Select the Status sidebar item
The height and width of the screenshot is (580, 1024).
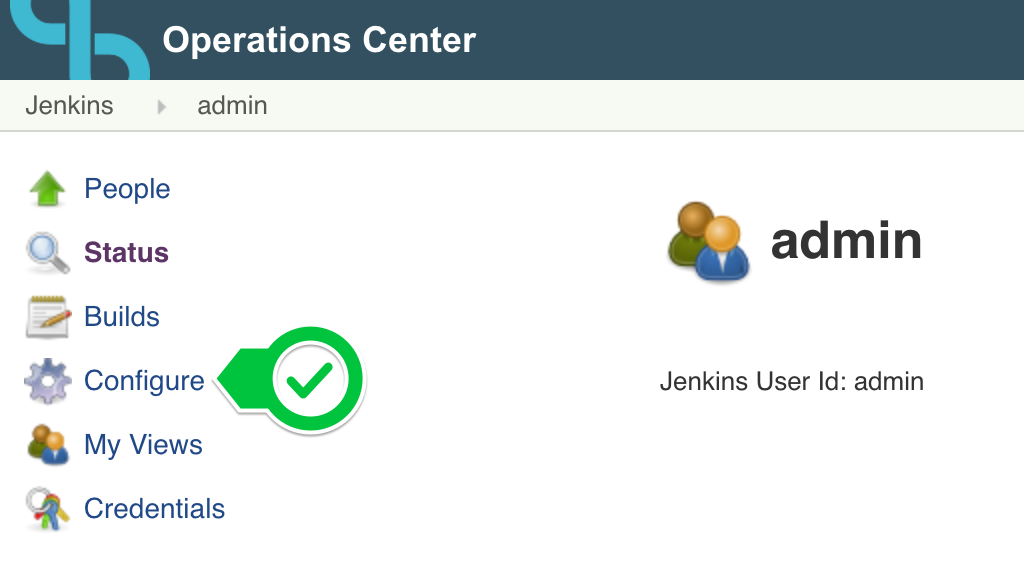[x=126, y=253]
